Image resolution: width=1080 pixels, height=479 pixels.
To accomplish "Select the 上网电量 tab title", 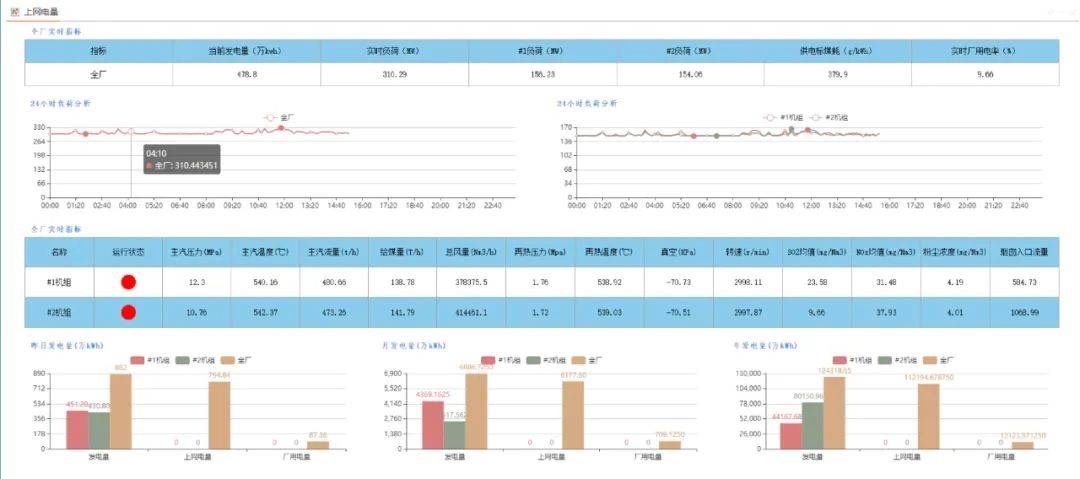I will [41, 11].
